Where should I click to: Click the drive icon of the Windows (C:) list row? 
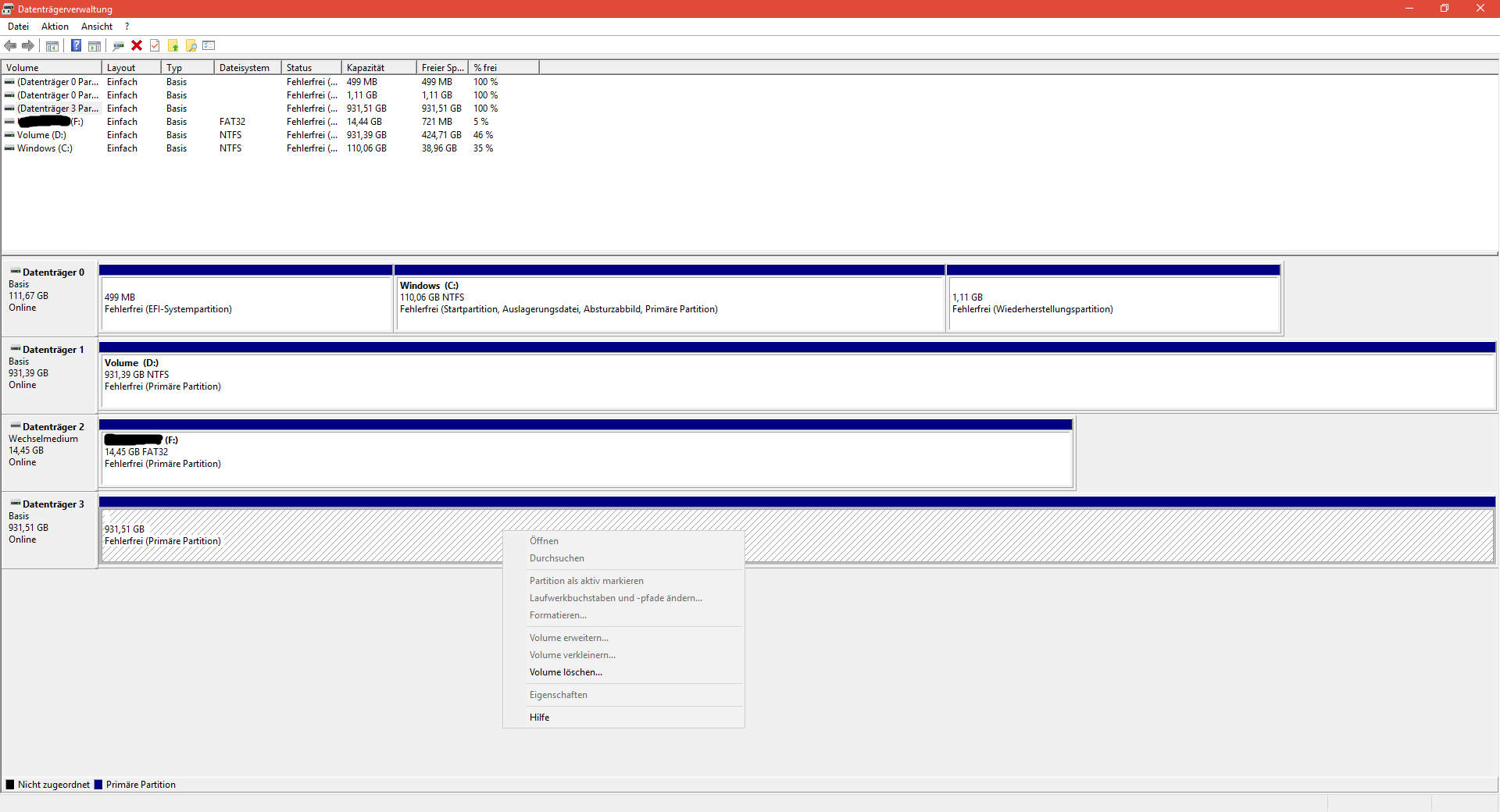[x=9, y=148]
